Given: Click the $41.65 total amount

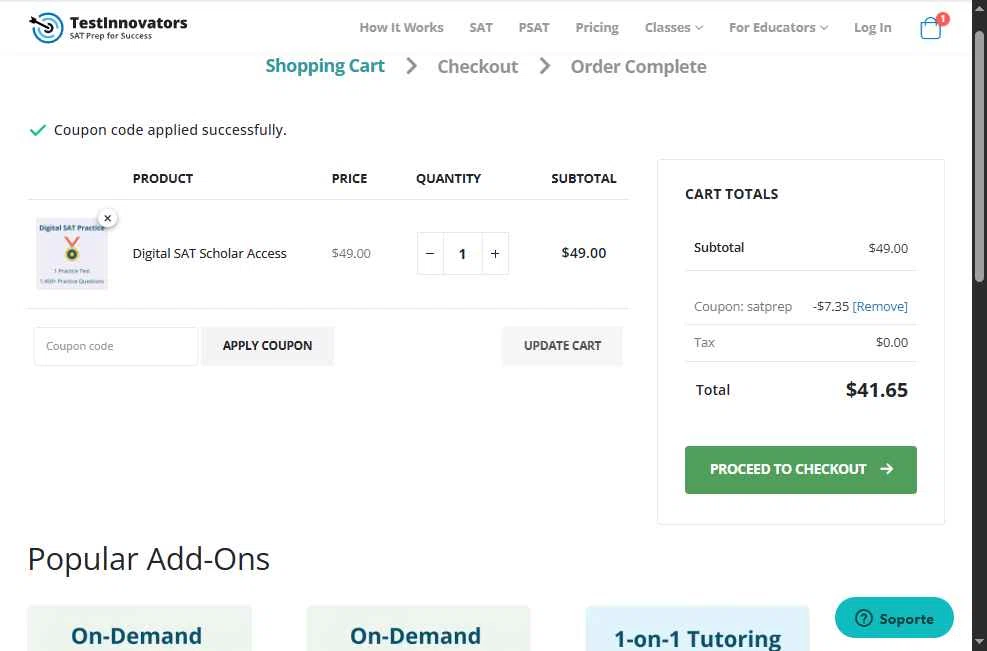Looking at the screenshot, I should coord(876,390).
